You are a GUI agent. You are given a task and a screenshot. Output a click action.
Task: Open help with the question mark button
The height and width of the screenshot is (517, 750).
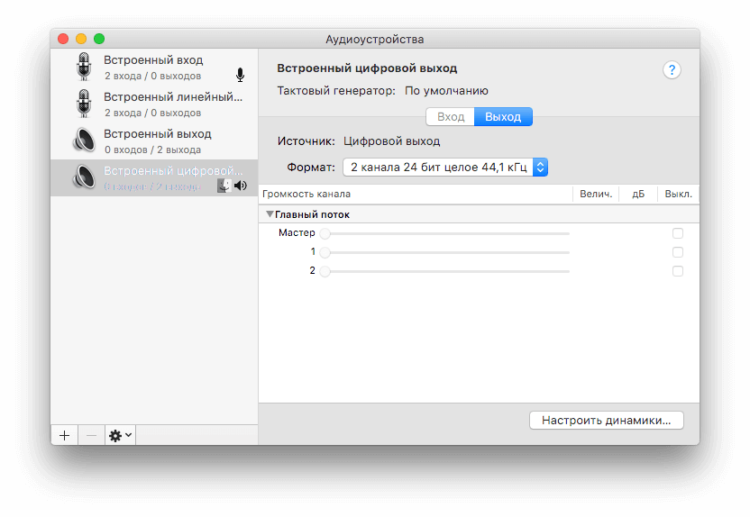[672, 70]
